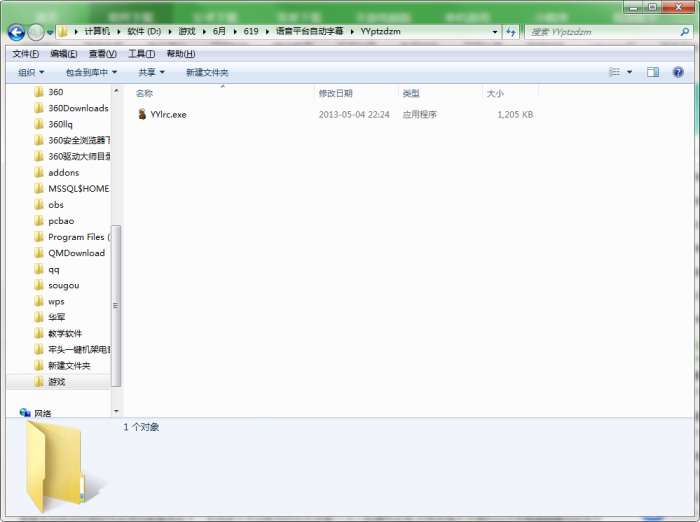Image resolution: width=700 pixels, height=522 pixels.
Task: Click the 619 breadcrumb segment
Action: [x=251, y=31]
